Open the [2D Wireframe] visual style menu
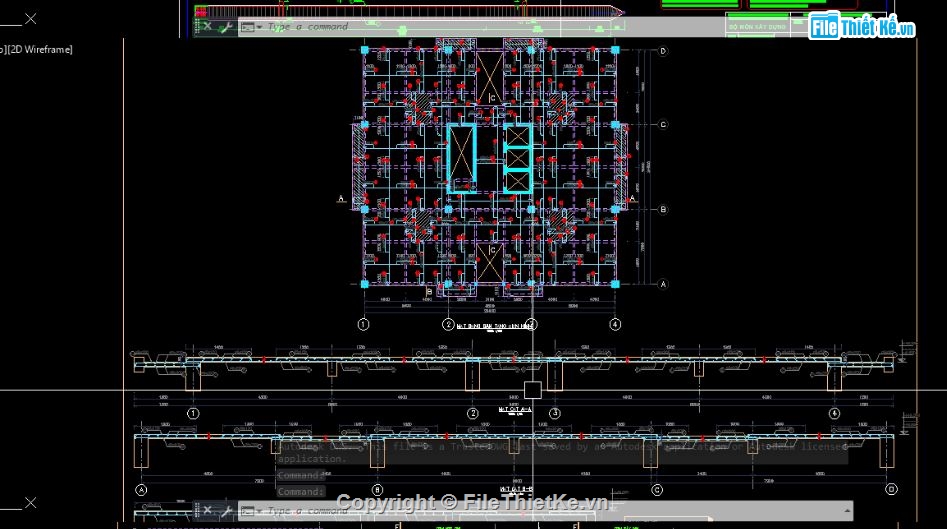 (x=40, y=50)
